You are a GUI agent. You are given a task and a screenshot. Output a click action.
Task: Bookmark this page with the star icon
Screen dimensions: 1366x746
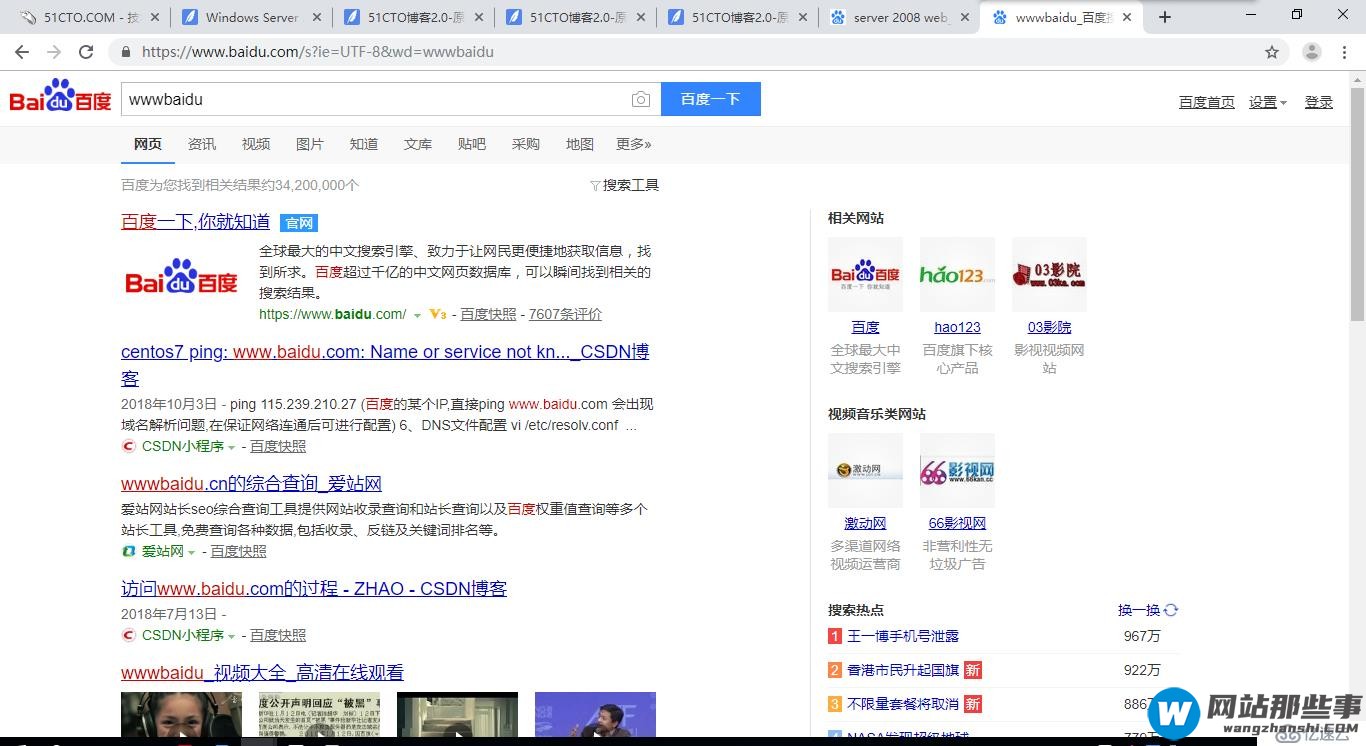[x=1272, y=52]
